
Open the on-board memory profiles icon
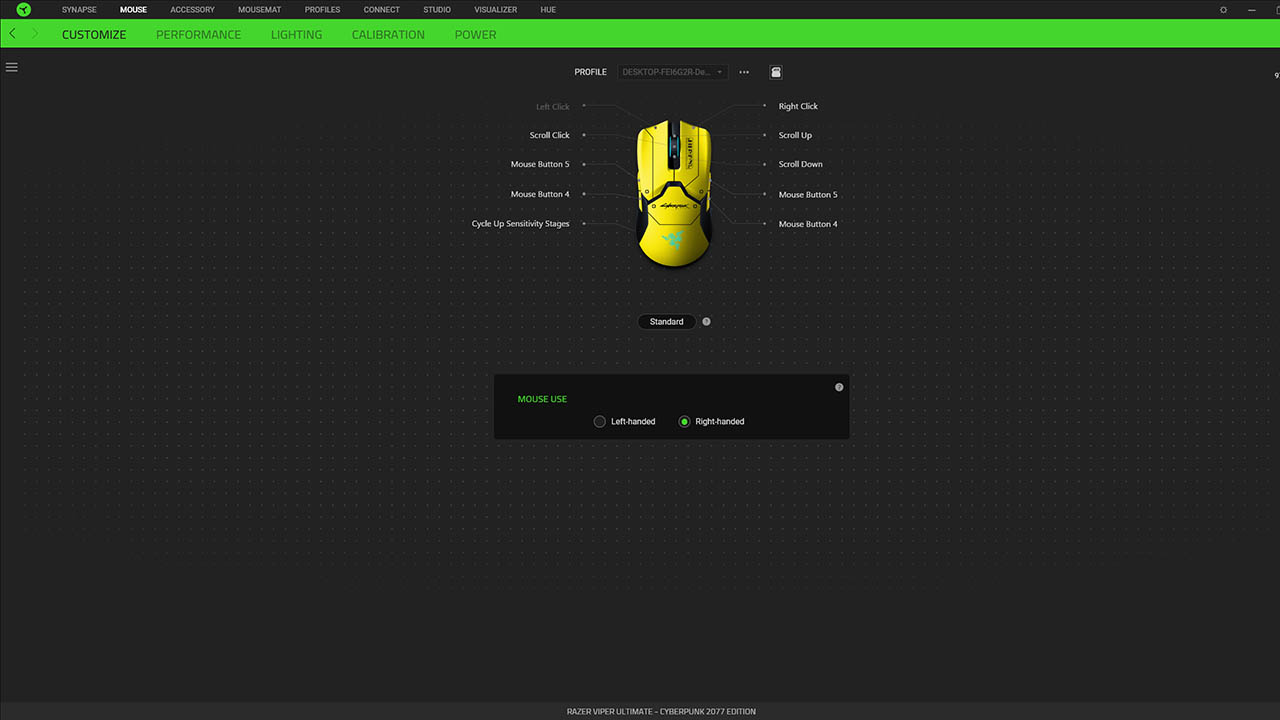776,72
